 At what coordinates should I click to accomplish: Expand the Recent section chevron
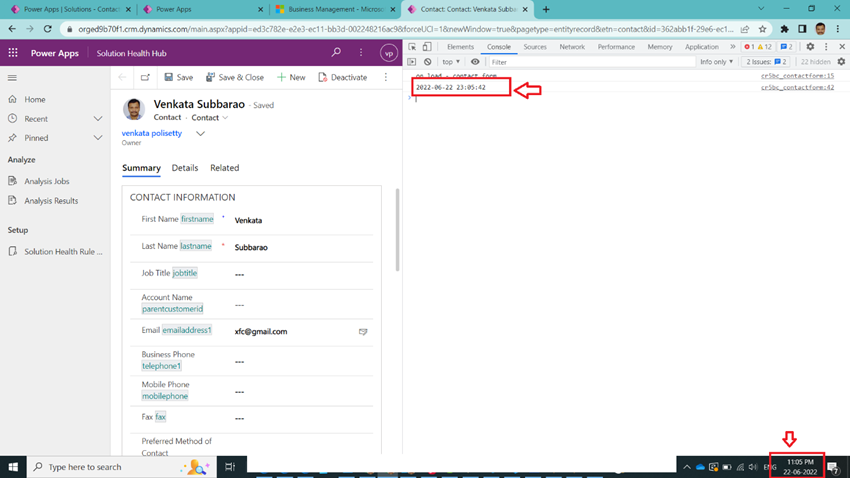coord(98,119)
